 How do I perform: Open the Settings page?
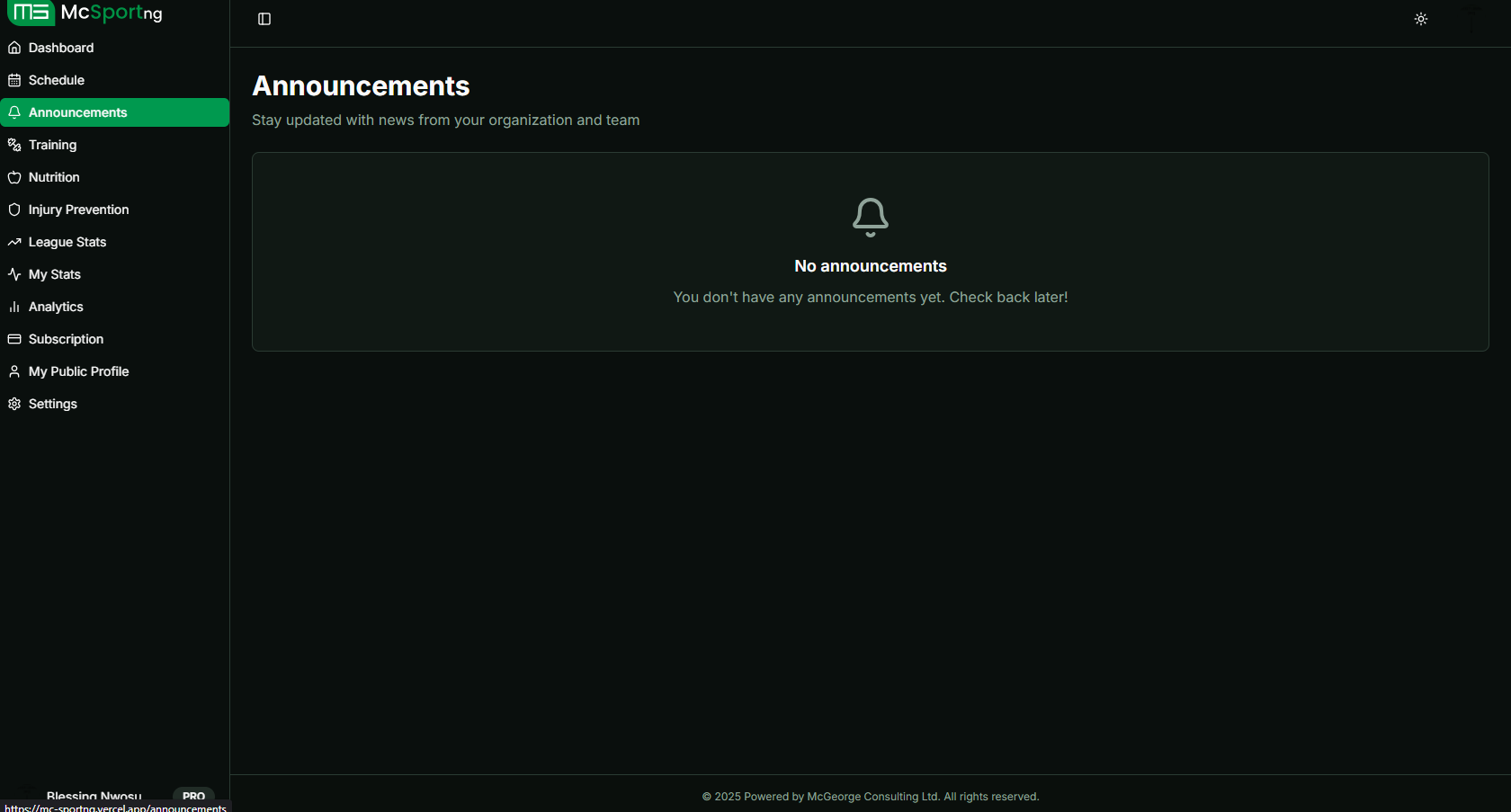tap(52, 404)
